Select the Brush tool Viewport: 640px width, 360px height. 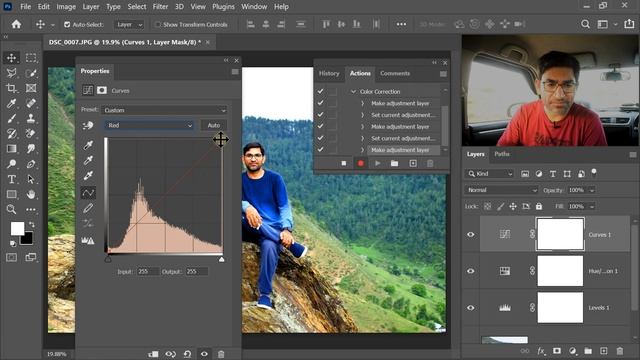11,118
